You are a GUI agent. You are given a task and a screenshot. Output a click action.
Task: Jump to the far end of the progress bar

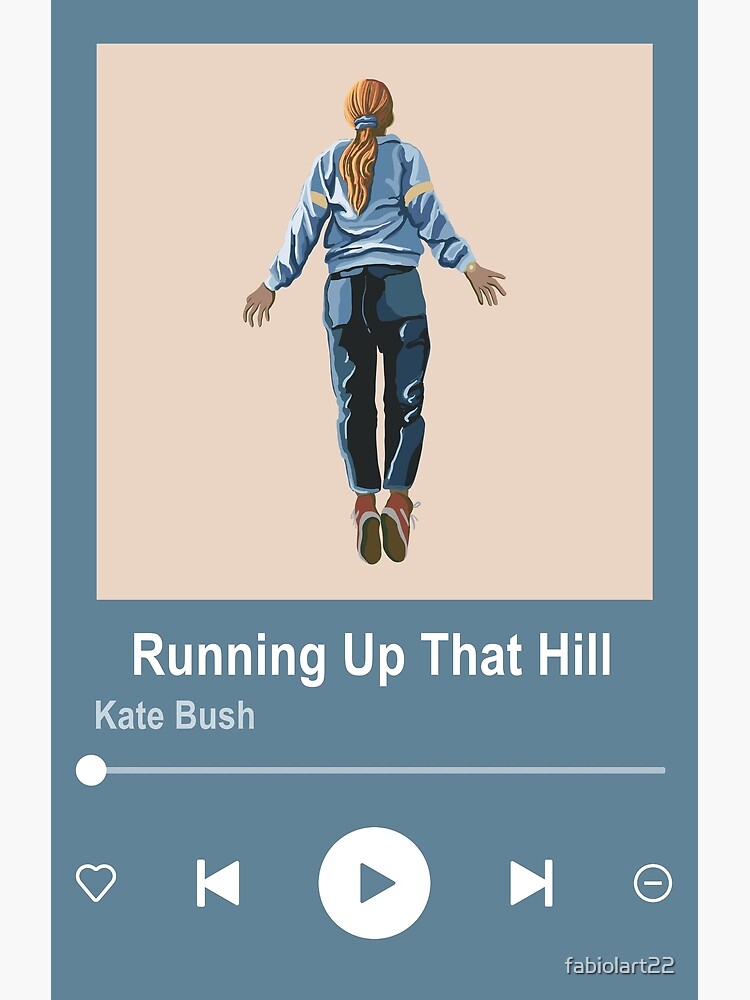[x=663, y=770]
